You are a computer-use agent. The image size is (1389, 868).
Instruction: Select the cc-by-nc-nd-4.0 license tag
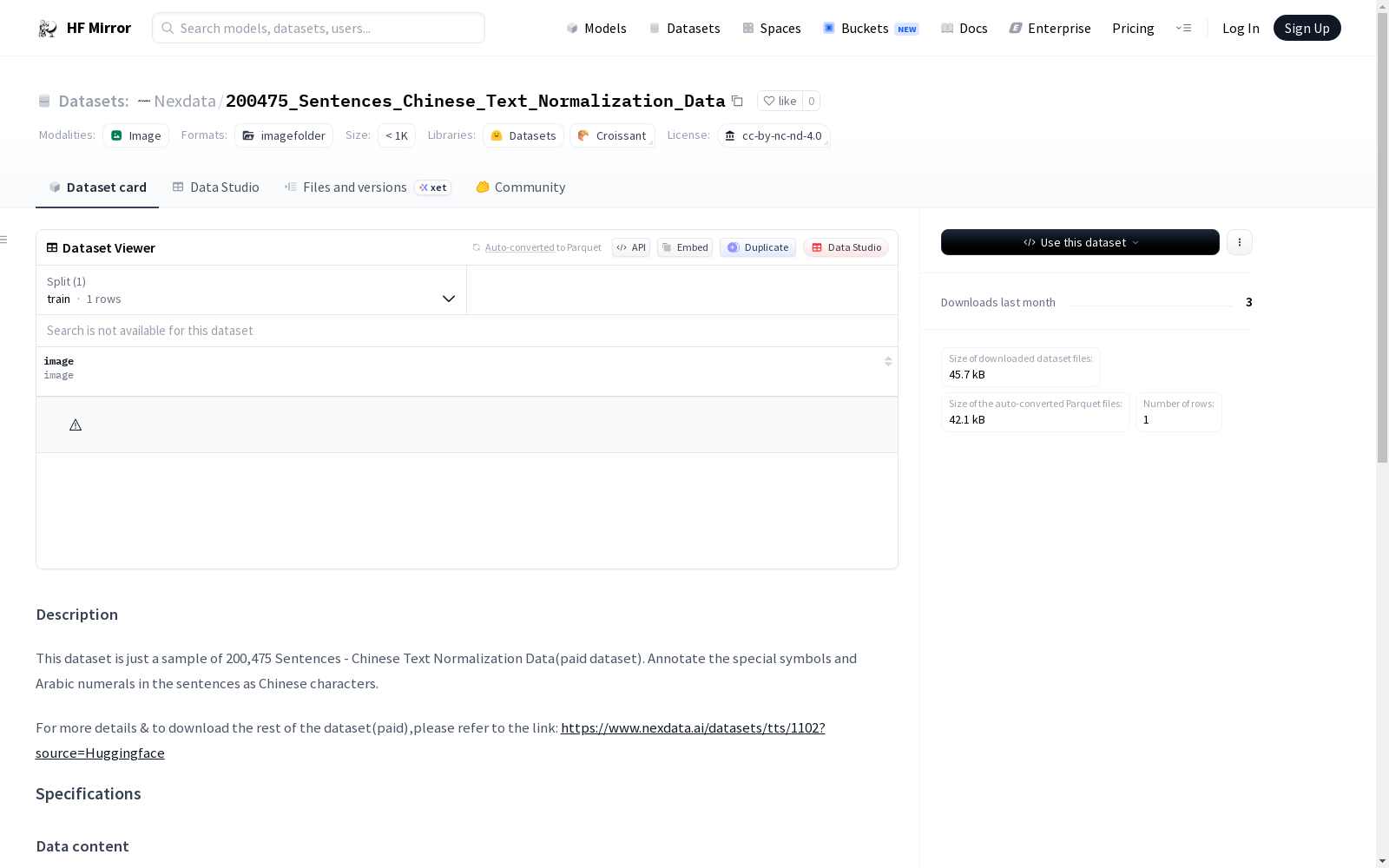[773, 135]
